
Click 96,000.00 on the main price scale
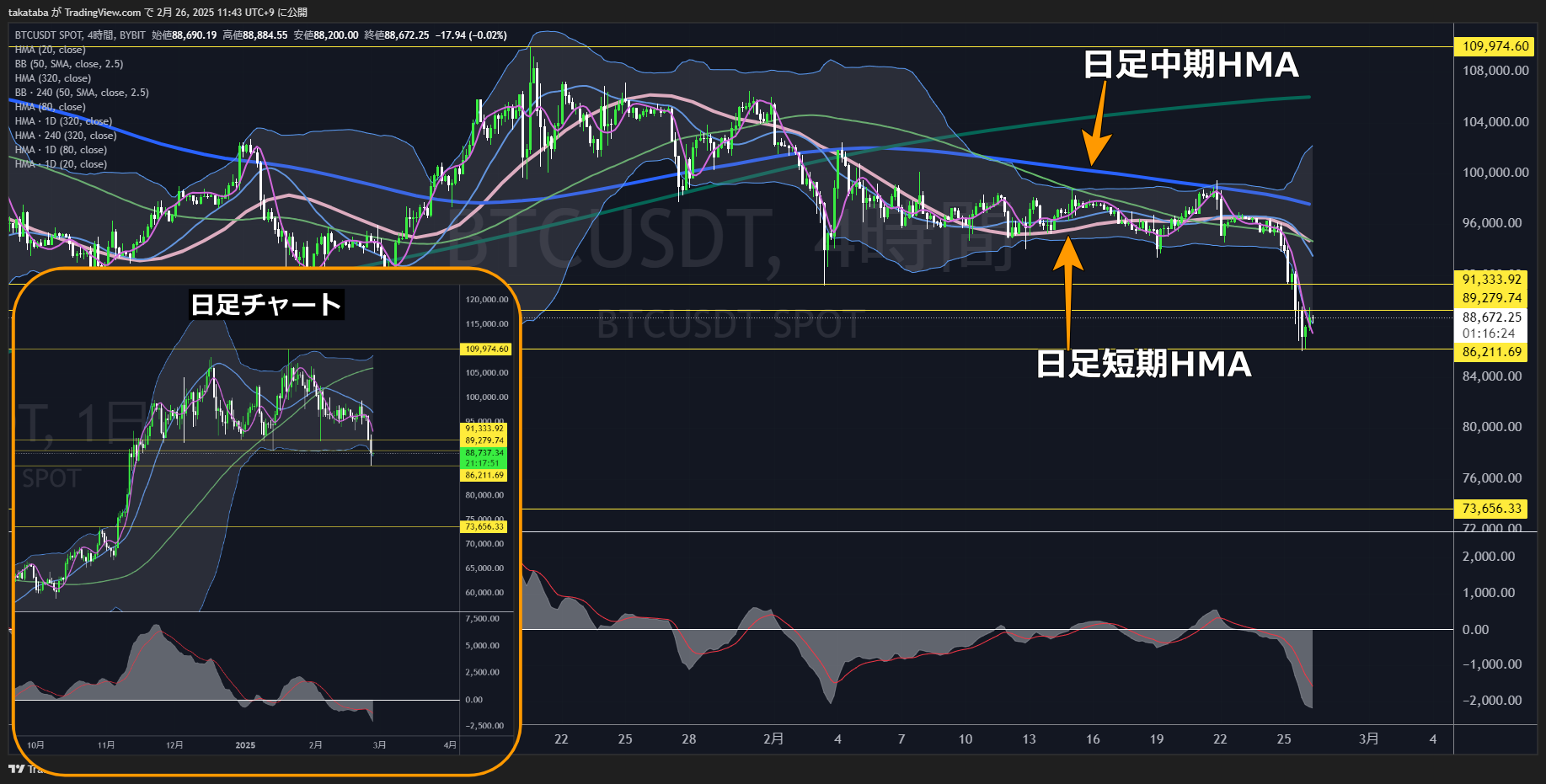[x=1492, y=223]
